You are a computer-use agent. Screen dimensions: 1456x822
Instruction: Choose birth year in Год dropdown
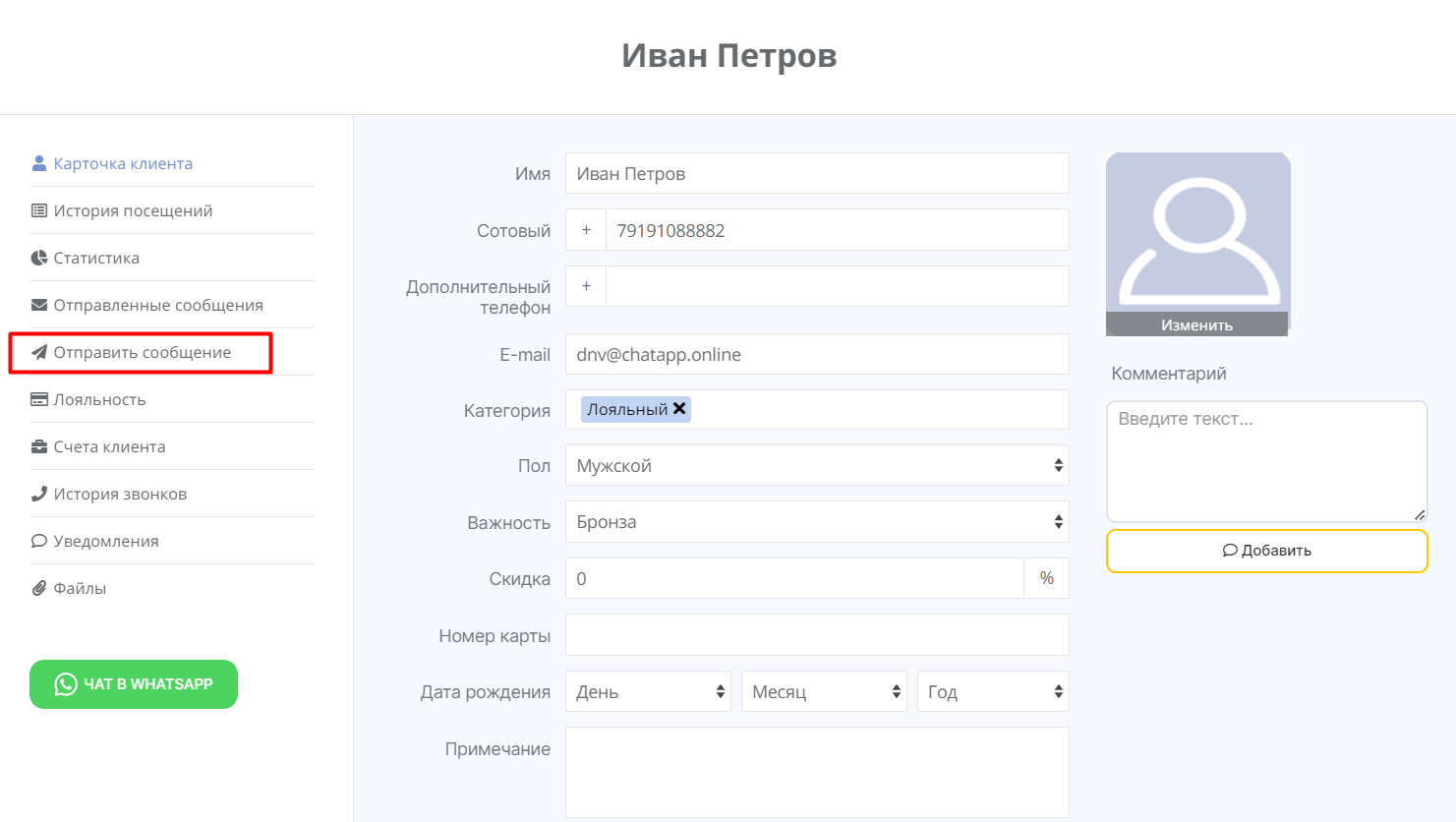point(992,692)
